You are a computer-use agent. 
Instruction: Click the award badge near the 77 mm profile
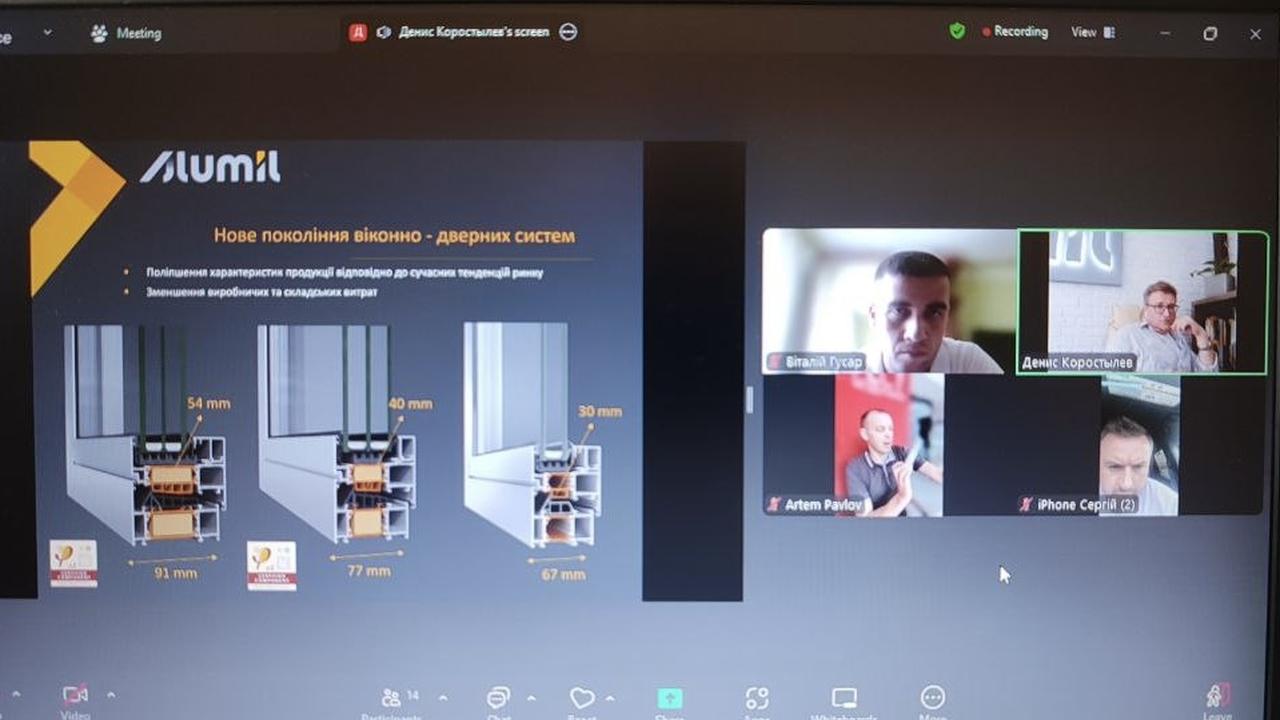(272, 565)
